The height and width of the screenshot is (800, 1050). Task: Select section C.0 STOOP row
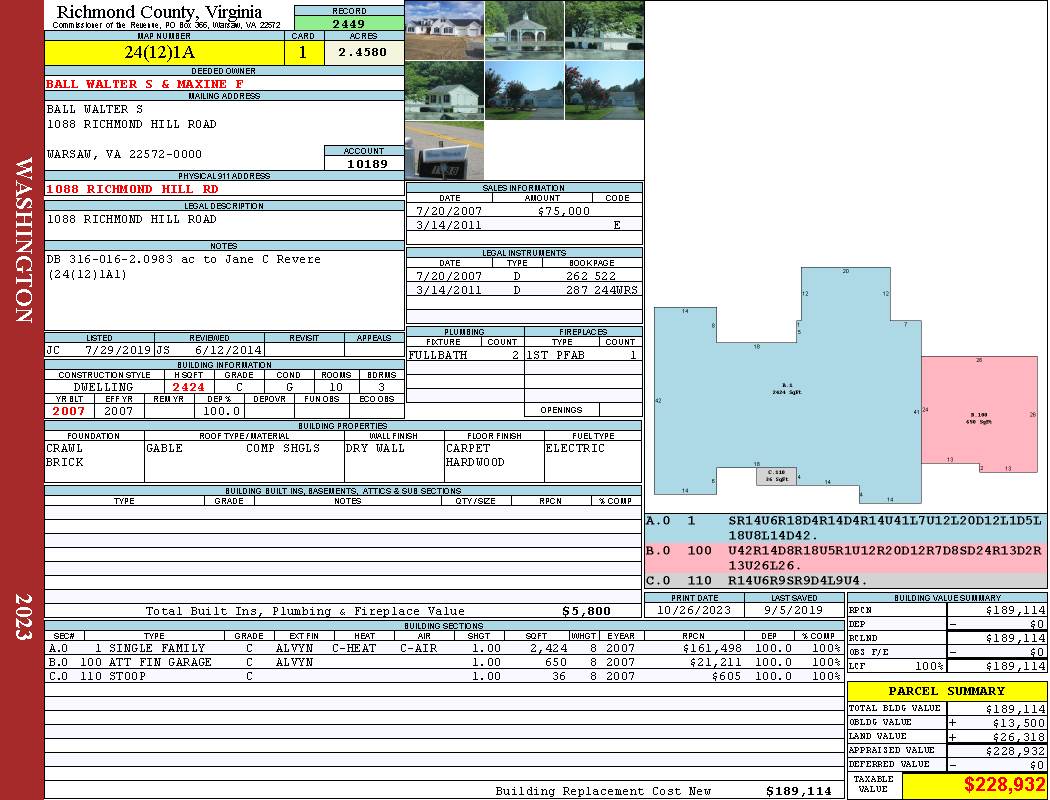tap(444, 676)
